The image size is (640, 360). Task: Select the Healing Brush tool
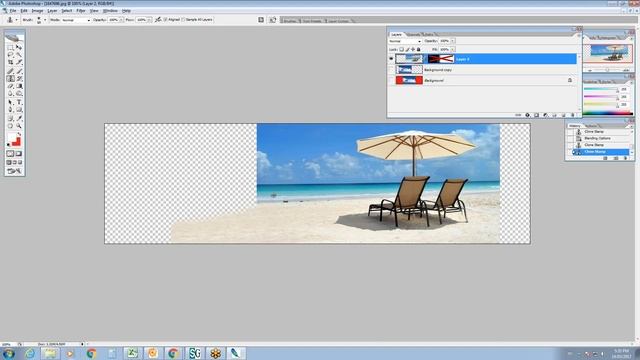coord(11,71)
